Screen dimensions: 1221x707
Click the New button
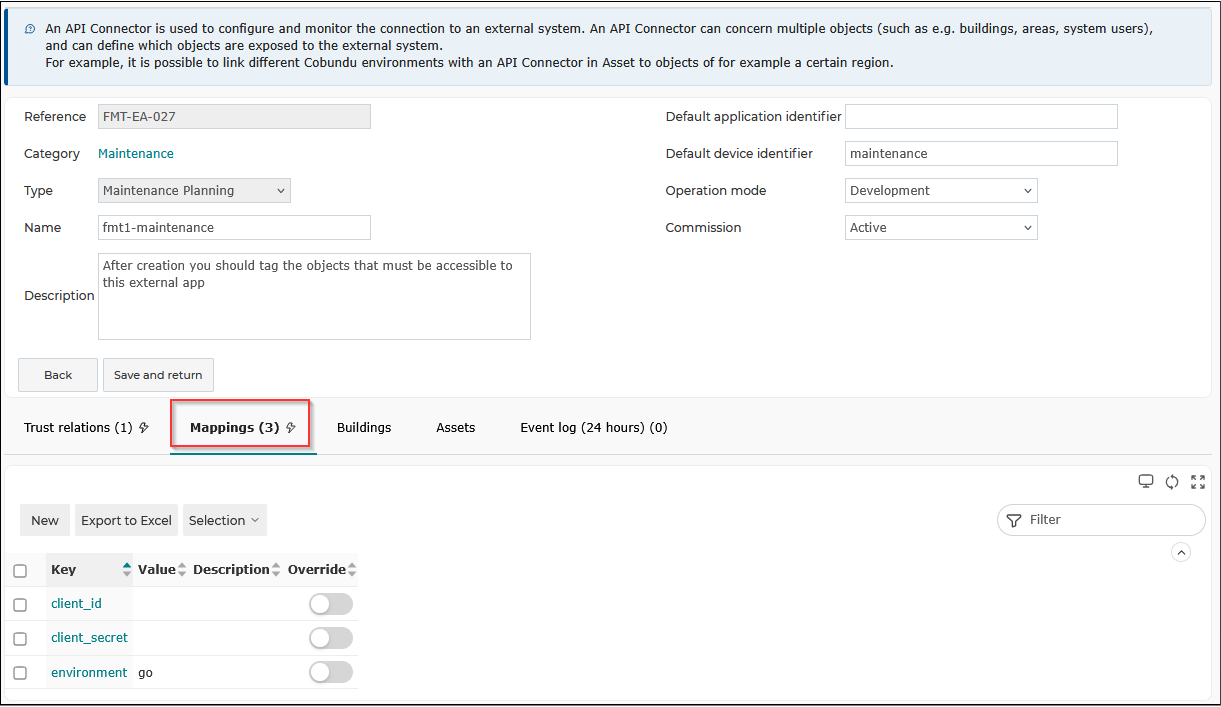click(45, 520)
